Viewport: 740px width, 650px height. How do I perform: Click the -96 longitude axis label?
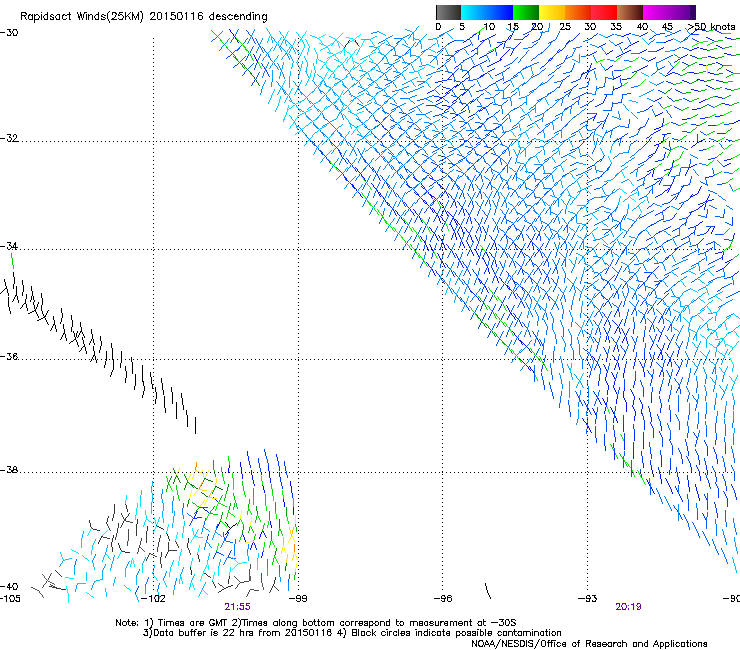pyautogui.click(x=443, y=599)
